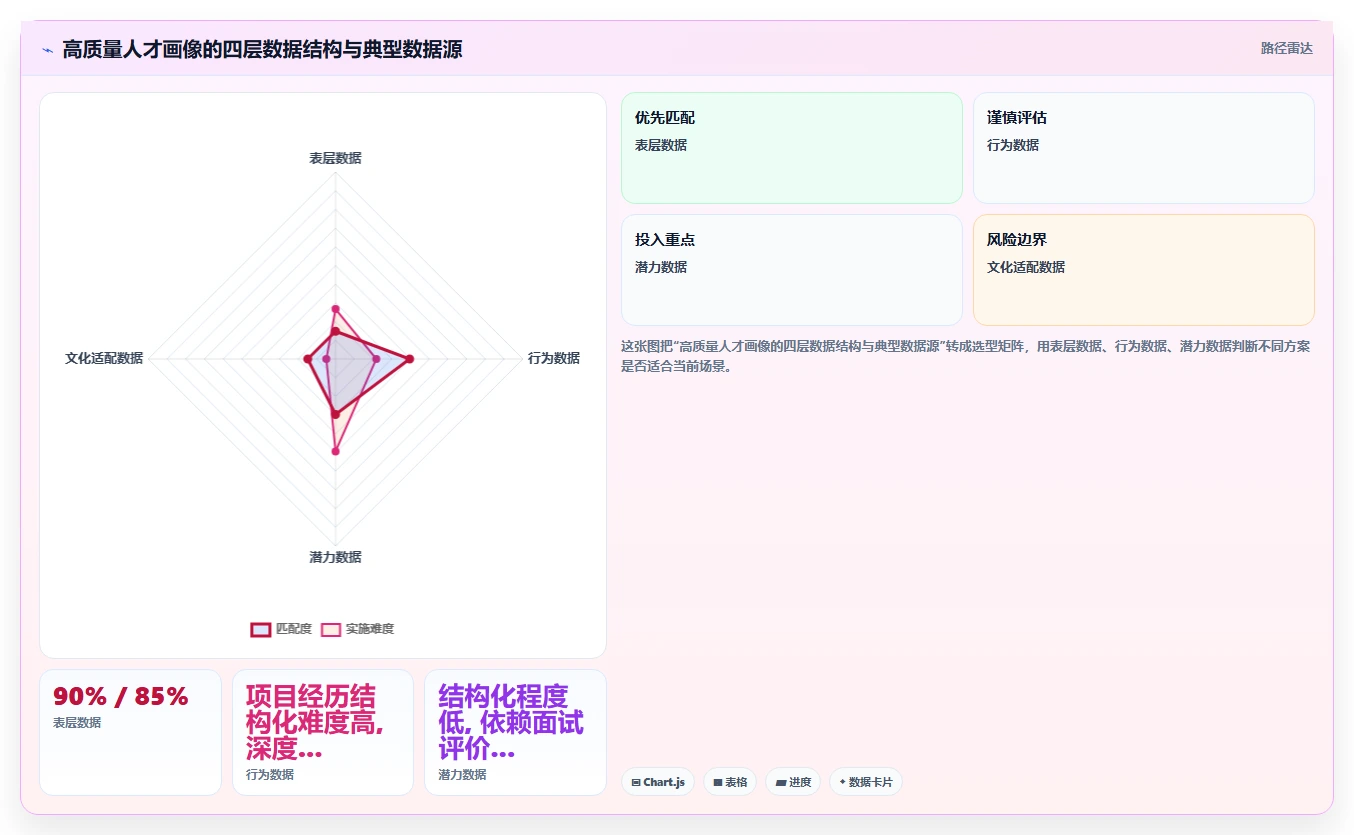
Task: Click the 项目经历结构化难度高 stat card
Action: pyautogui.click(x=323, y=732)
